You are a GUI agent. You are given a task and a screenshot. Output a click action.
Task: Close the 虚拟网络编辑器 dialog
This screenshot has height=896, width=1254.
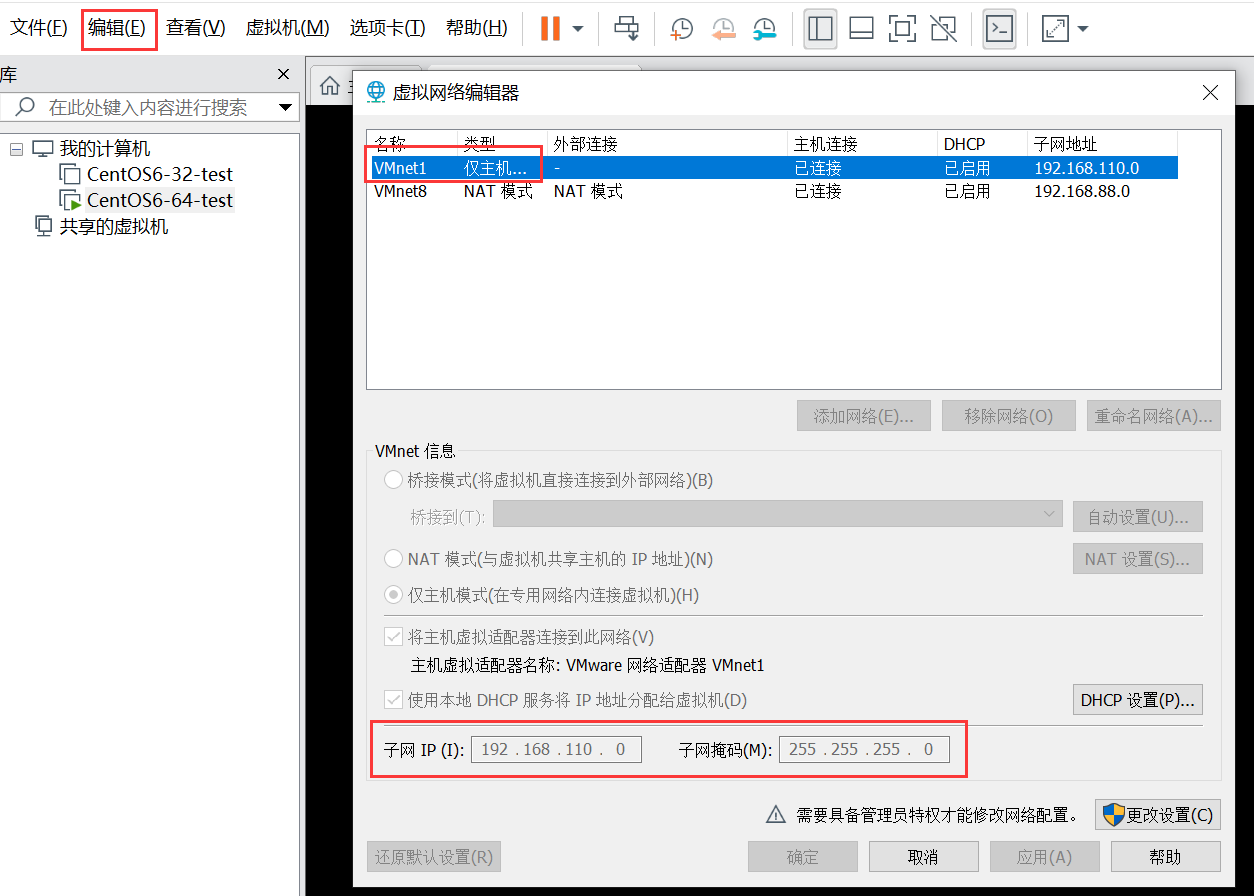pyautogui.click(x=1210, y=92)
